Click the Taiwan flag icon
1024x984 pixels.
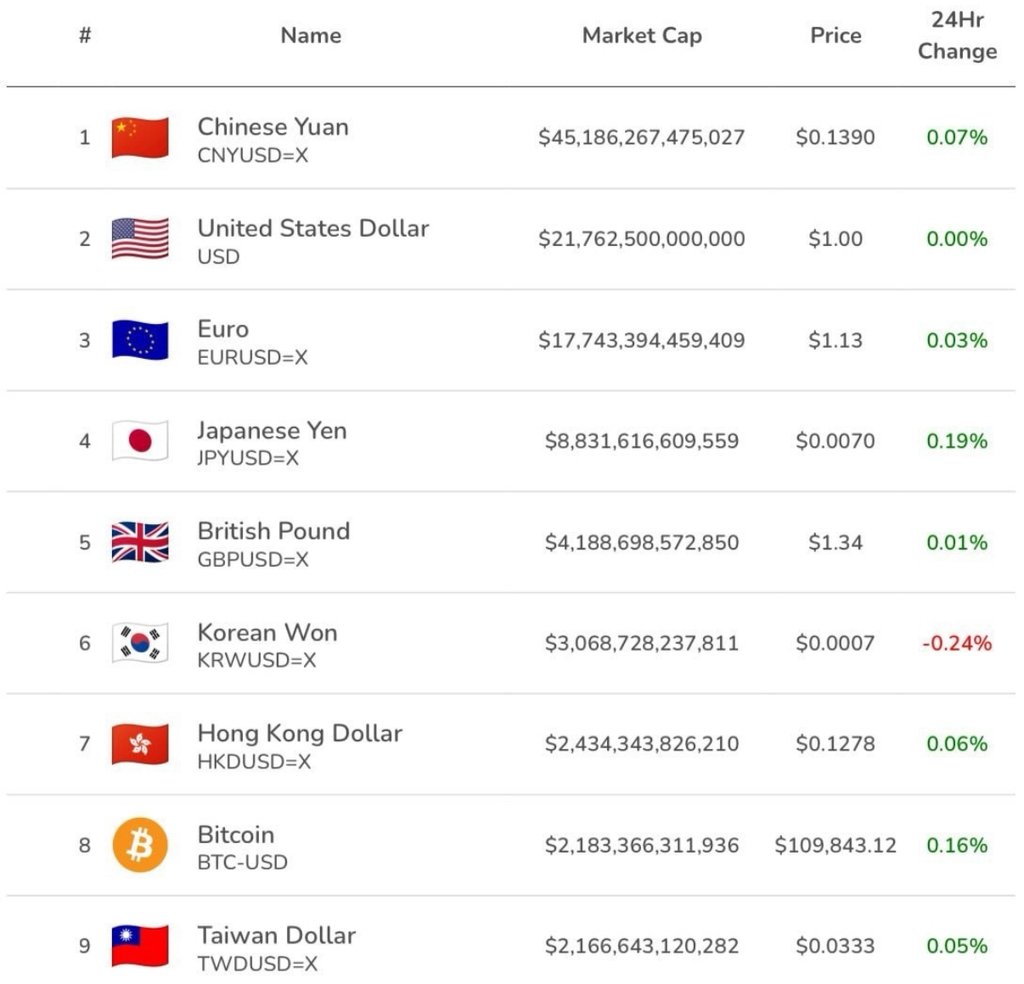point(140,945)
